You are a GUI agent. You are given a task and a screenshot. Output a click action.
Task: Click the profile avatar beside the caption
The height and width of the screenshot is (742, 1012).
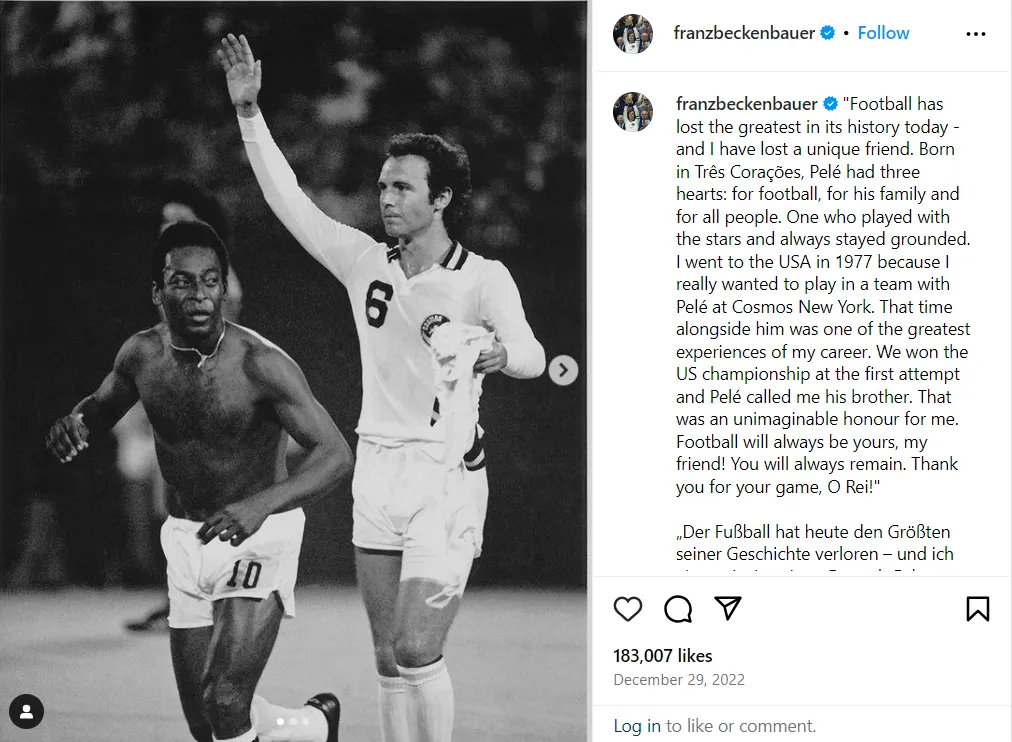click(x=633, y=112)
